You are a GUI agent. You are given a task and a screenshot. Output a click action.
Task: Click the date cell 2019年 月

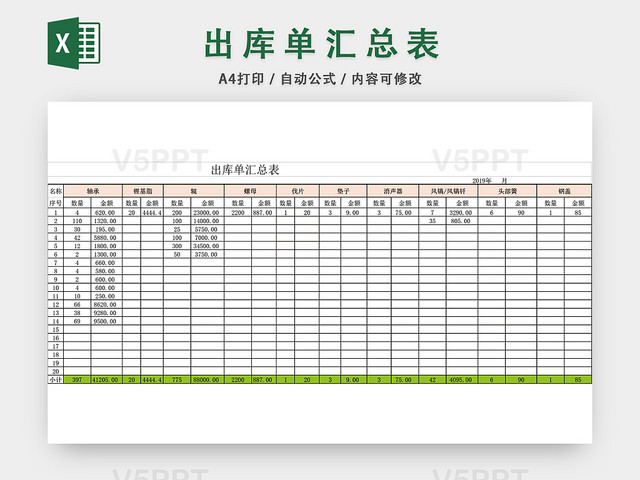point(490,180)
